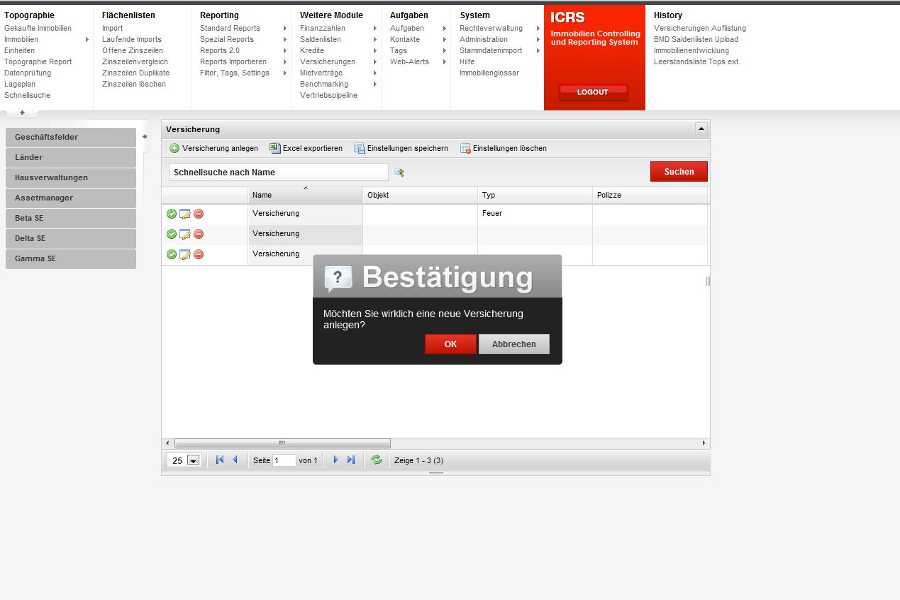The width and height of the screenshot is (900, 600).
Task: Open the Immobilienglossar menu entry
Action: (x=489, y=73)
